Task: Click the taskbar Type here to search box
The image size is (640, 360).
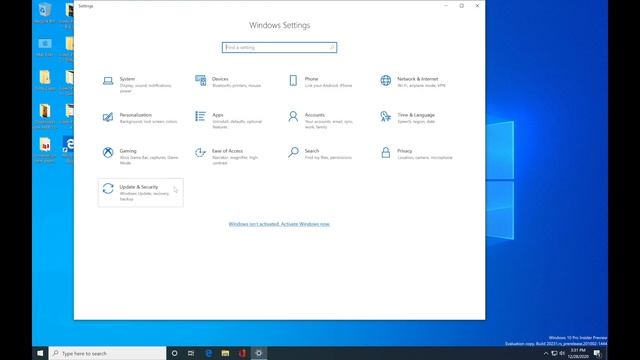Action: pos(107,353)
